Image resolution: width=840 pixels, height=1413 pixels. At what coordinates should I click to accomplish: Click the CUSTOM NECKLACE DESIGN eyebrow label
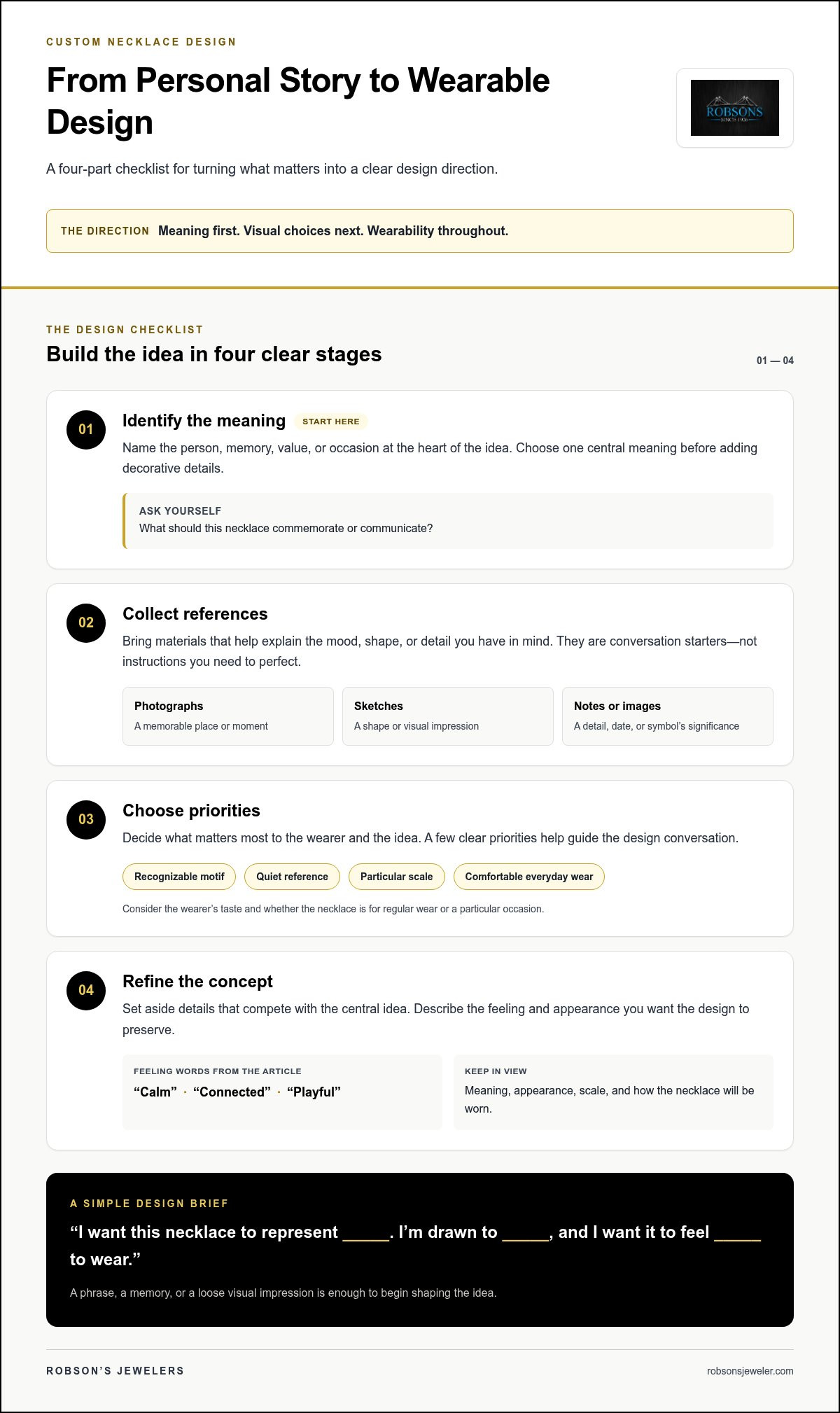tap(141, 42)
